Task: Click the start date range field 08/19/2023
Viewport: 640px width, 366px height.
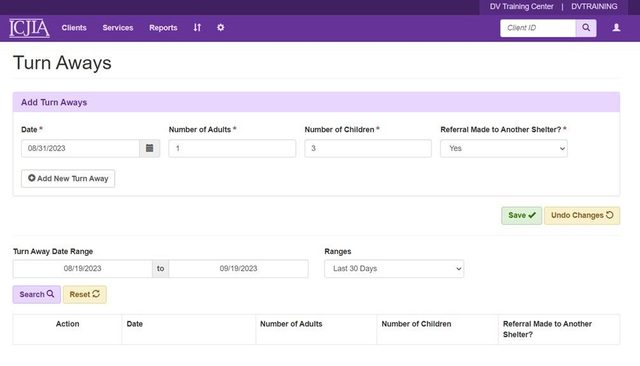Action: [82, 268]
